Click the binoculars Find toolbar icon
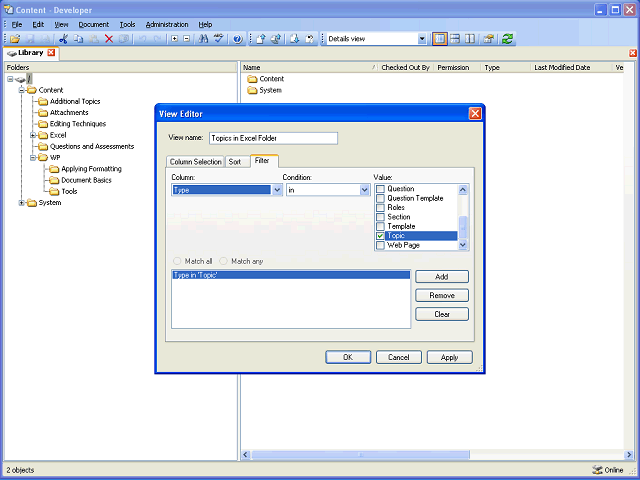This screenshot has height=480, width=640. [203, 39]
